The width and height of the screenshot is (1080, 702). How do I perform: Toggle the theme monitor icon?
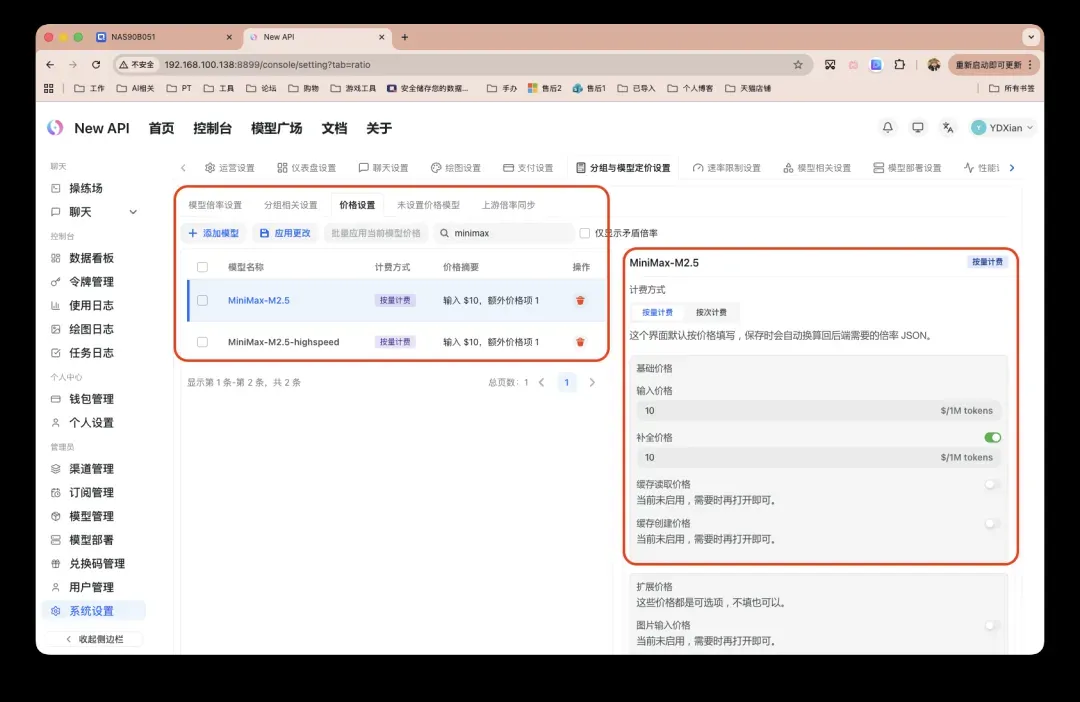pos(917,128)
